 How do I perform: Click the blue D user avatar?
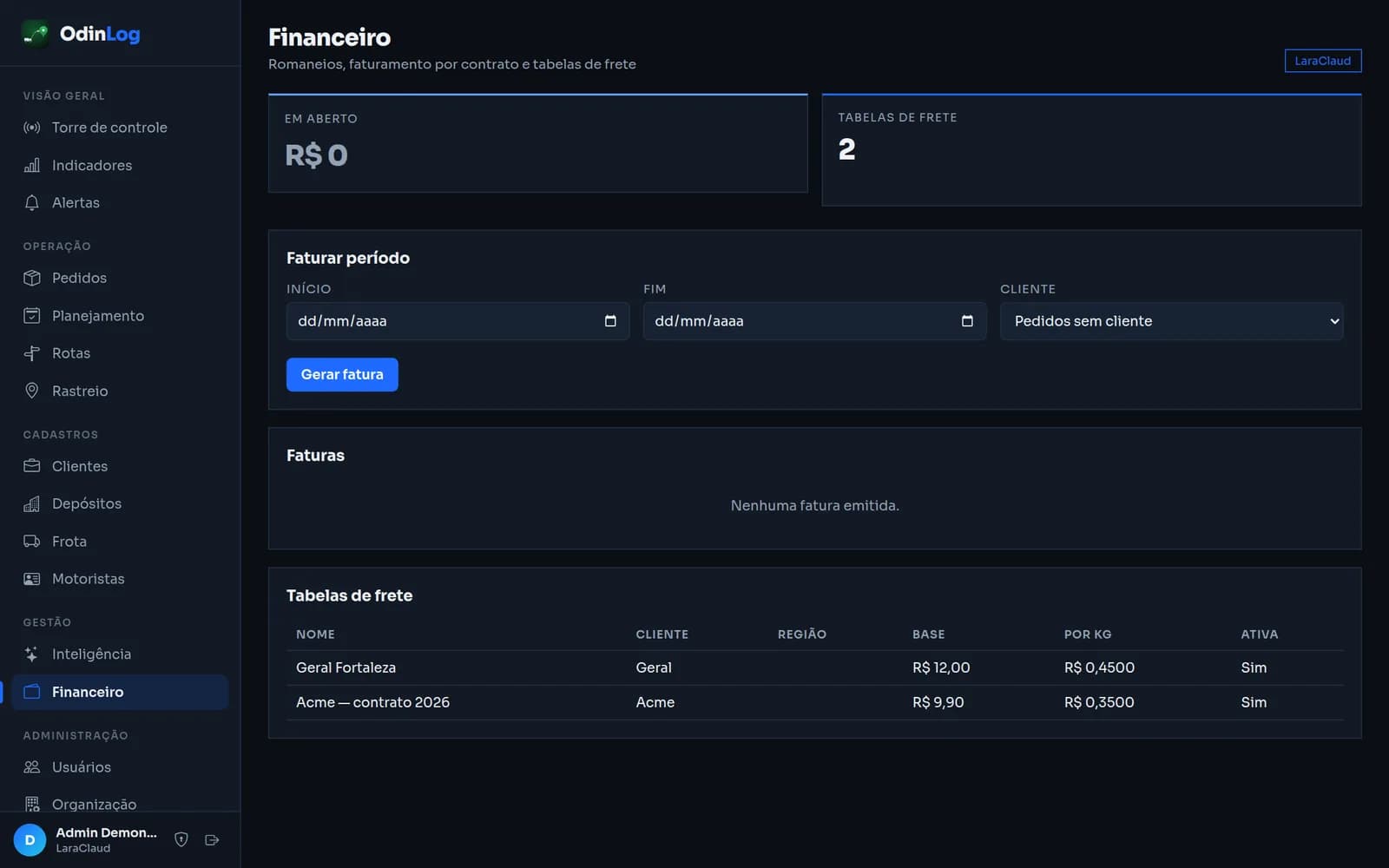(x=30, y=840)
